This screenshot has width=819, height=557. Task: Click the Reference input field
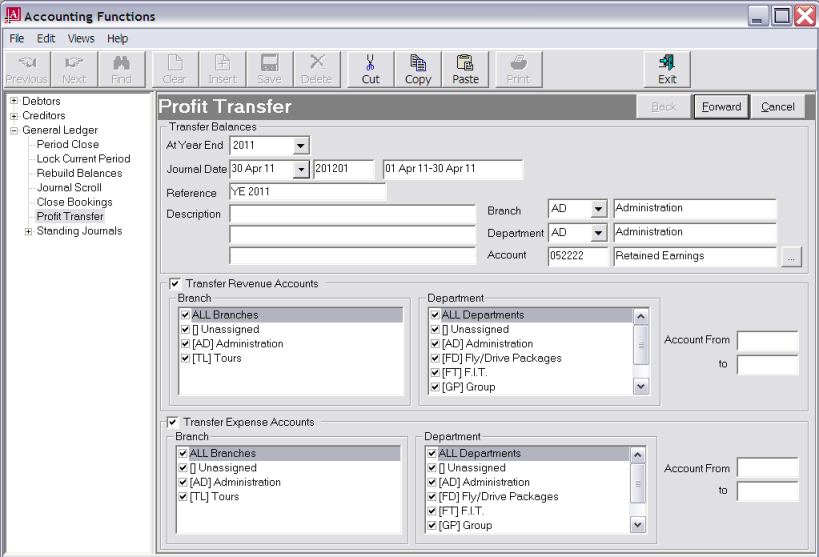click(307, 193)
